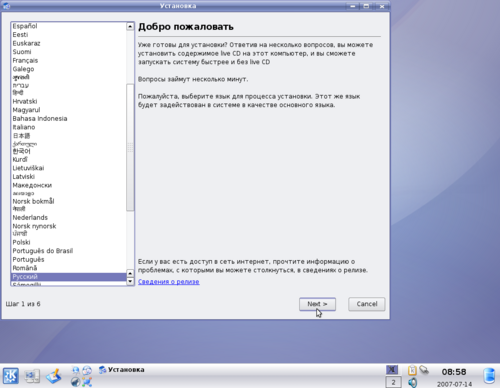Close the Установка window
This screenshot has width=500, height=388.
[x=382, y=6]
